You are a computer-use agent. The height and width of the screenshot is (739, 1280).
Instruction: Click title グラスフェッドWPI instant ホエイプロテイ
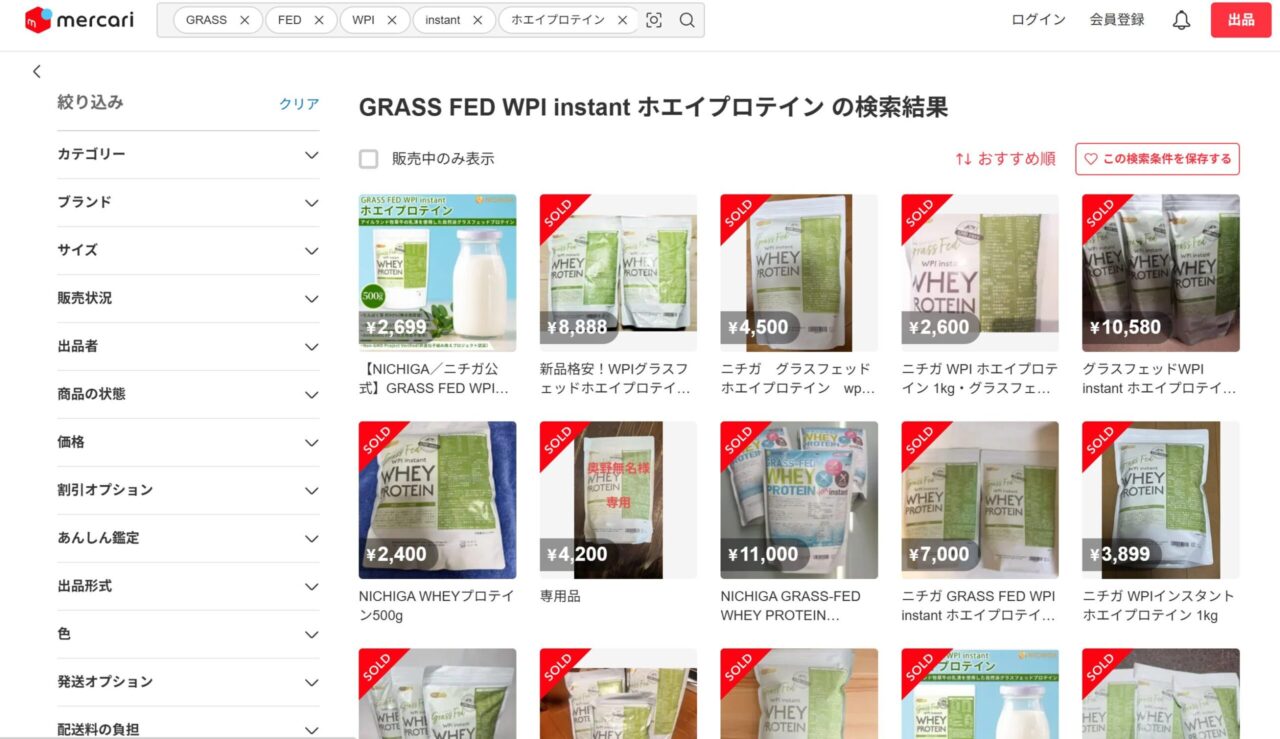click(1160, 378)
